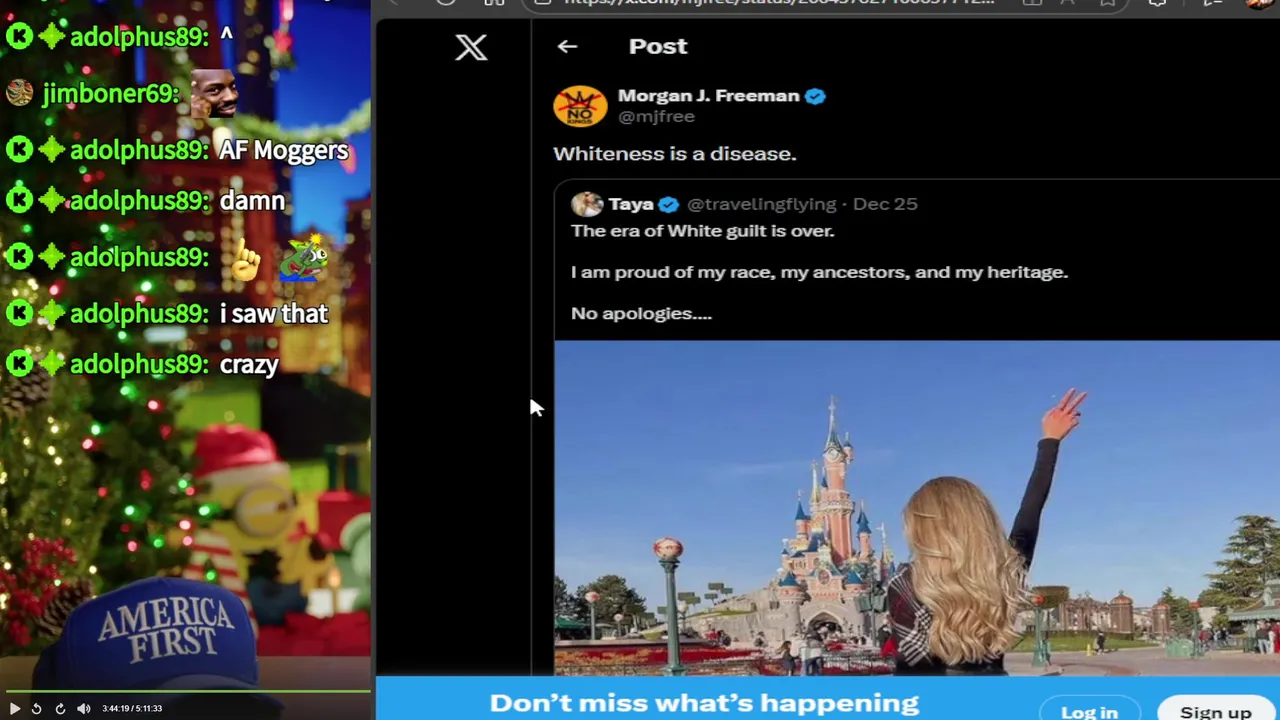Click 'The era of White guilt is over.' text
The width and height of the screenshot is (1280, 720).
point(702,231)
